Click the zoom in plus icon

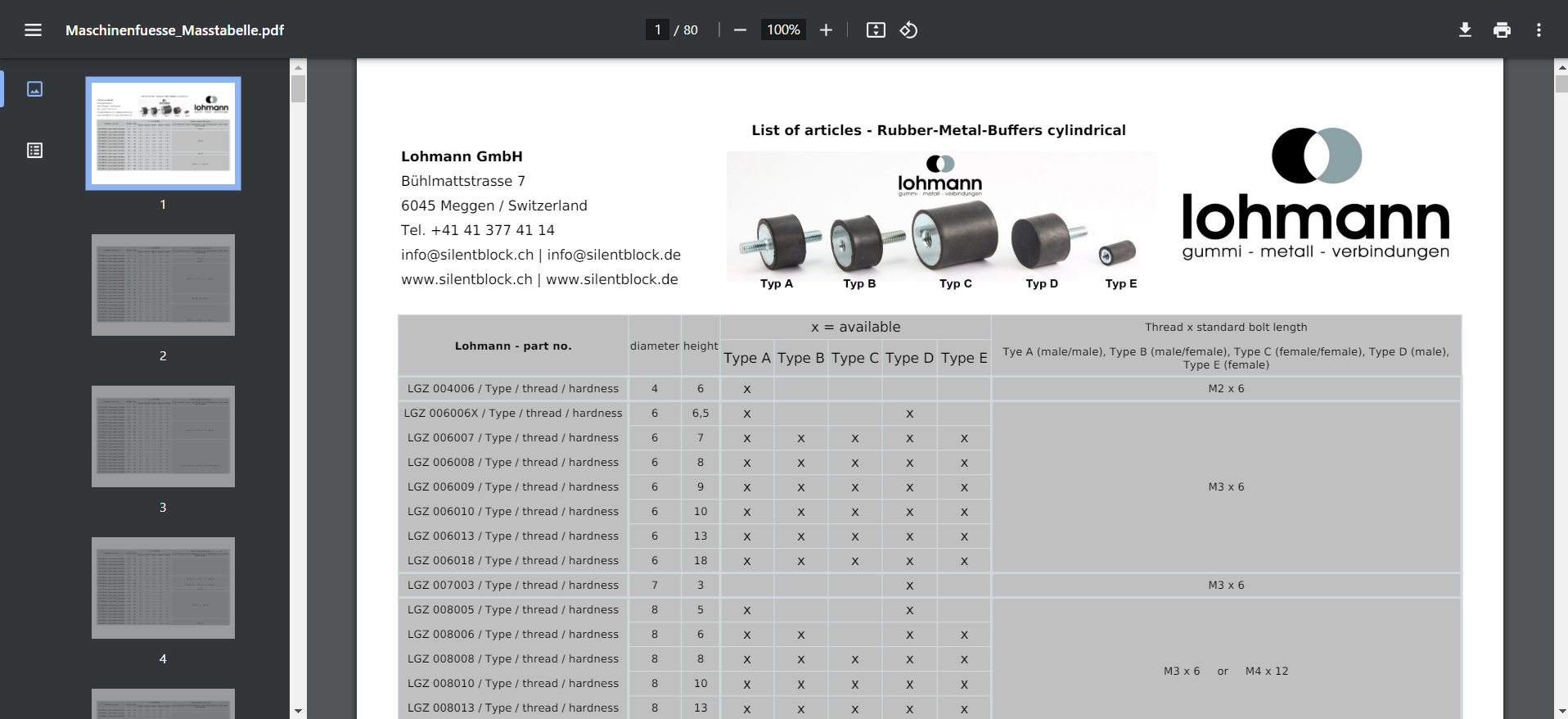[826, 30]
